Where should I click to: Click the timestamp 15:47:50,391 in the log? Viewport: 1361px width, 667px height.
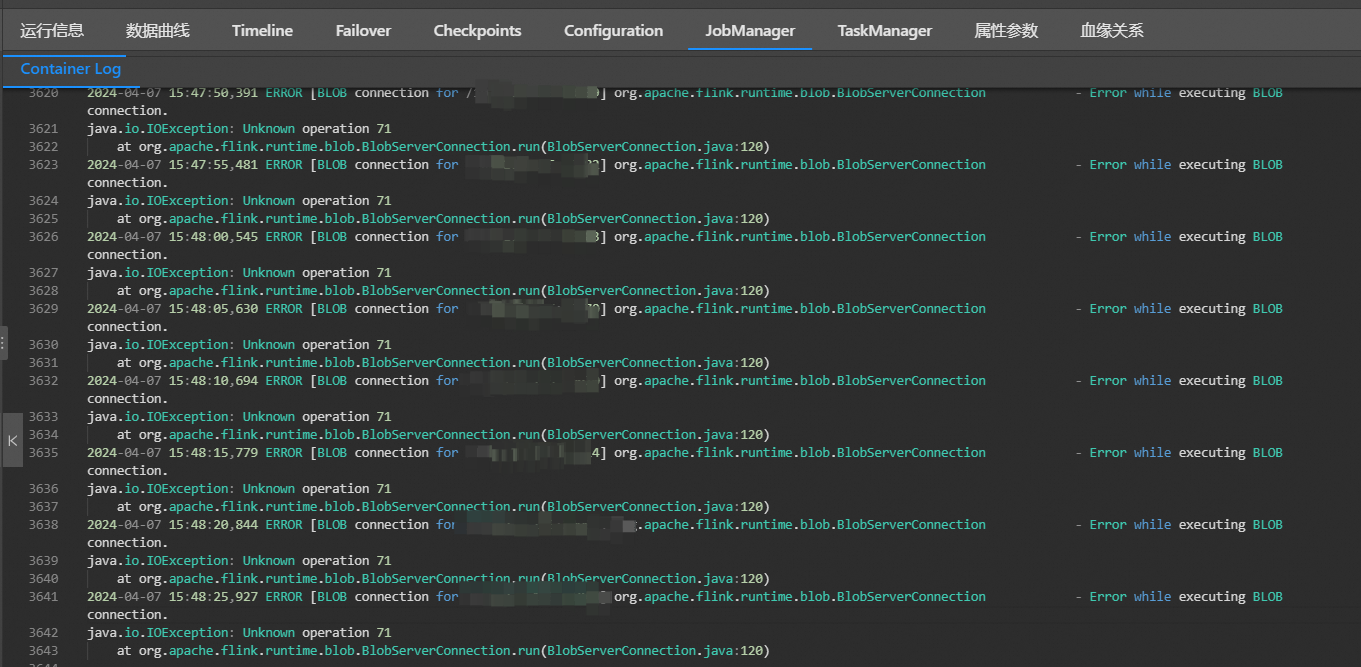[x=213, y=92]
